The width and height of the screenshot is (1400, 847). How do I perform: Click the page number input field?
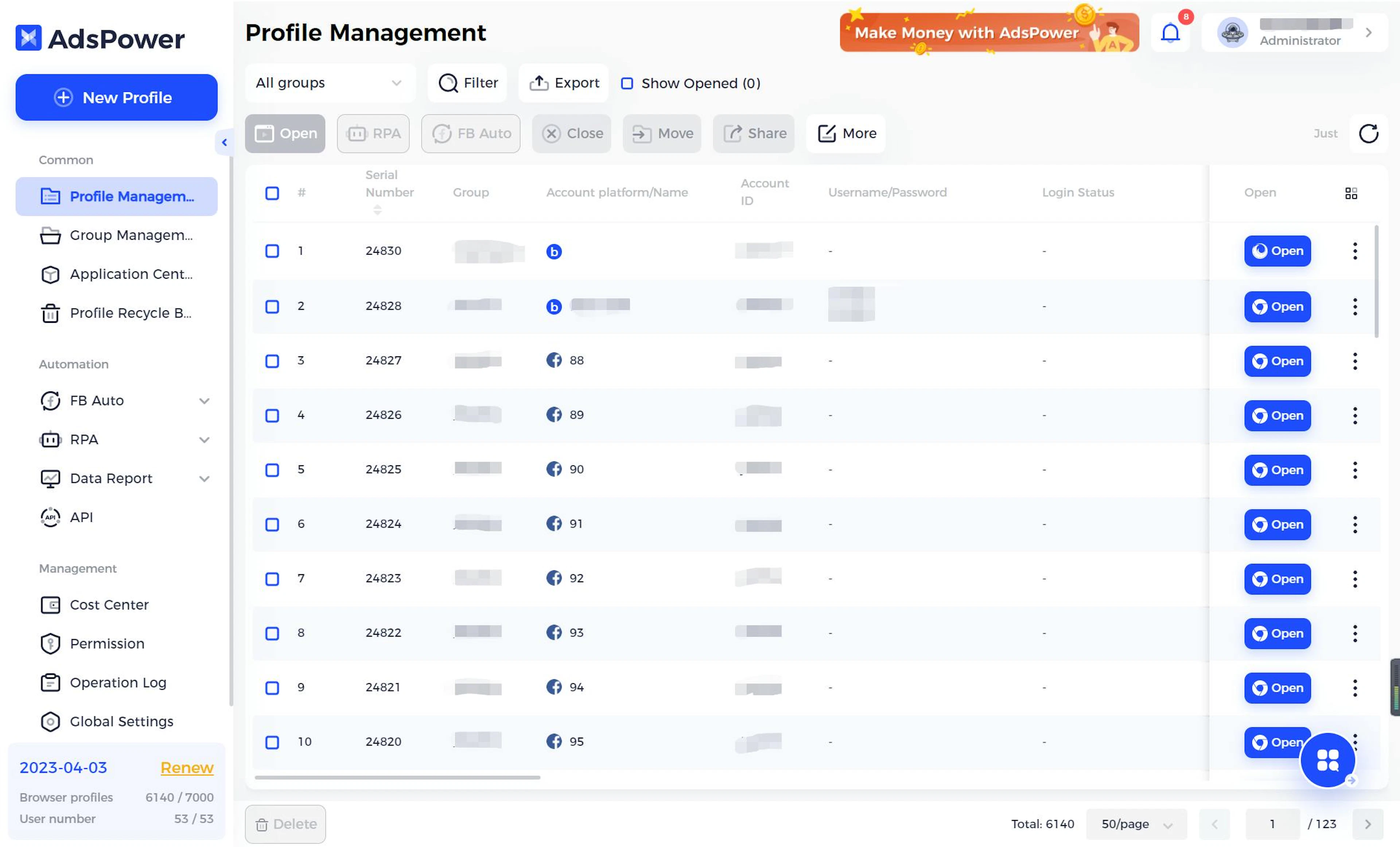(x=1272, y=824)
